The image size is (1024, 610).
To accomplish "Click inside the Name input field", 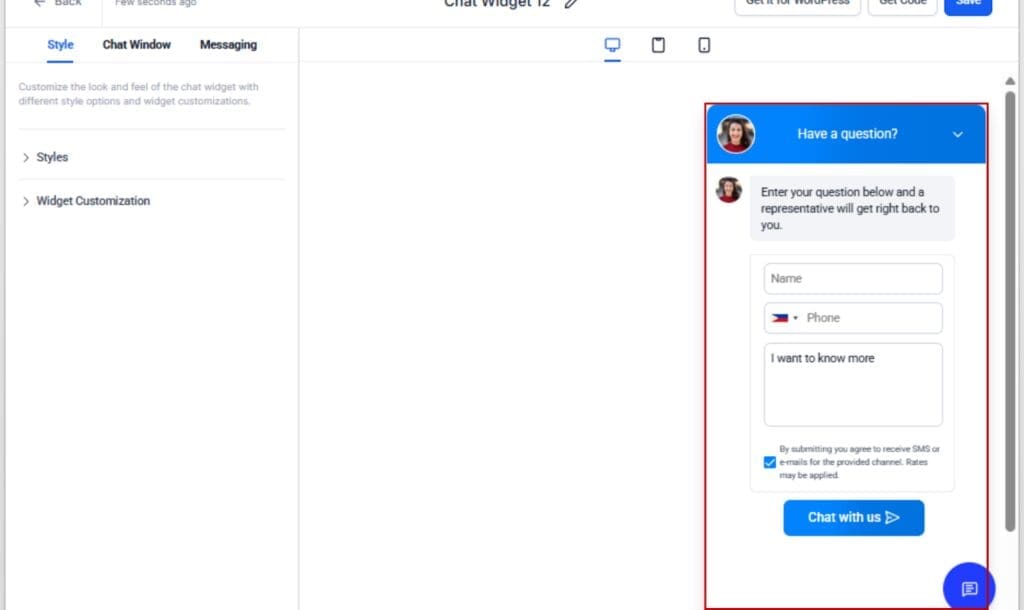I will (x=853, y=278).
